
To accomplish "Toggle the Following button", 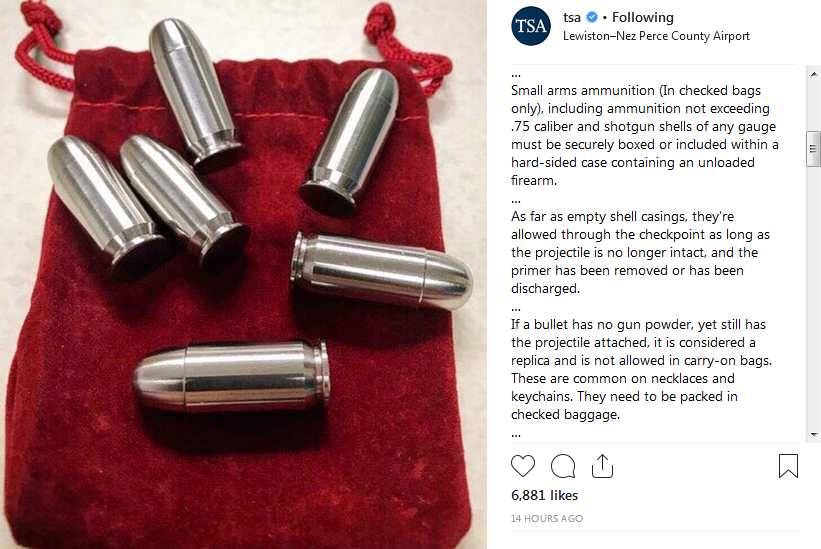I will [x=642, y=17].
